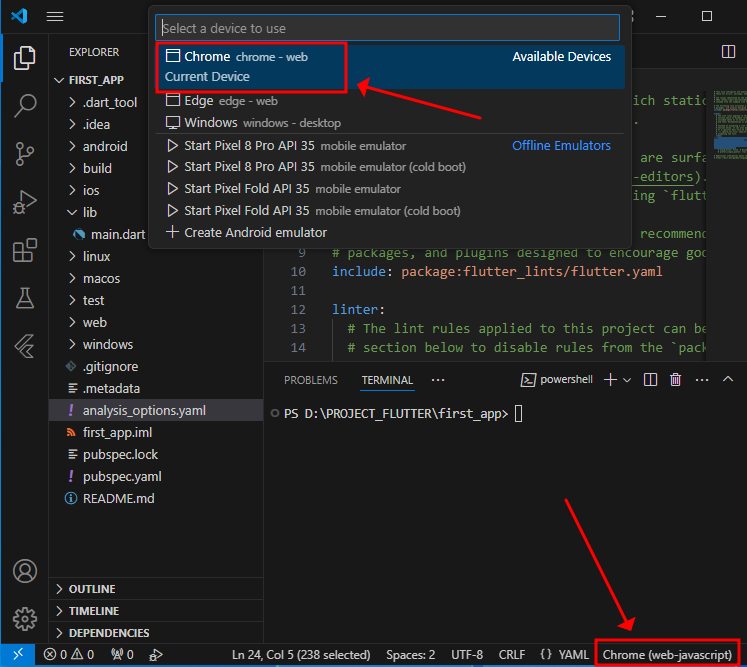747x667 pixels.
Task: Open terminal launch profile dropdown arrow
Action: point(627,380)
